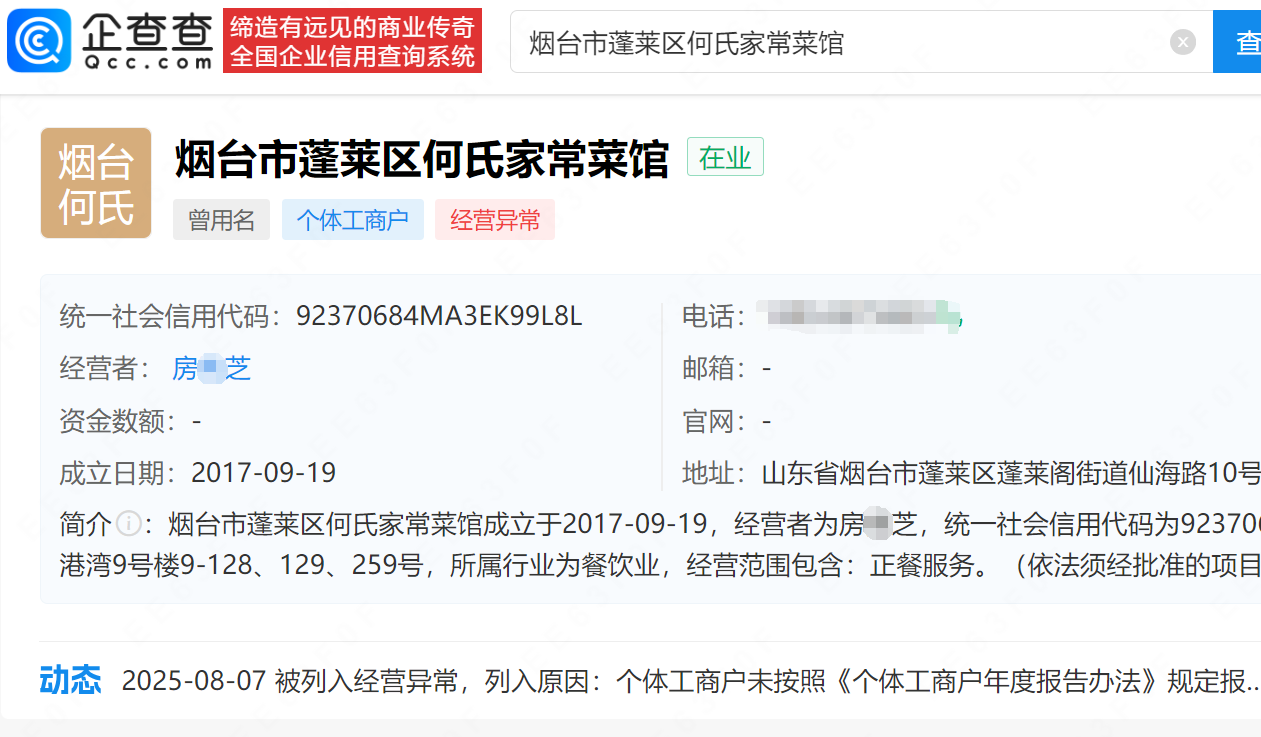The height and width of the screenshot is (737, 1261).
Task: Click the credit code 92370684MA3EK99L8L
Action: (x=439, y=316)
